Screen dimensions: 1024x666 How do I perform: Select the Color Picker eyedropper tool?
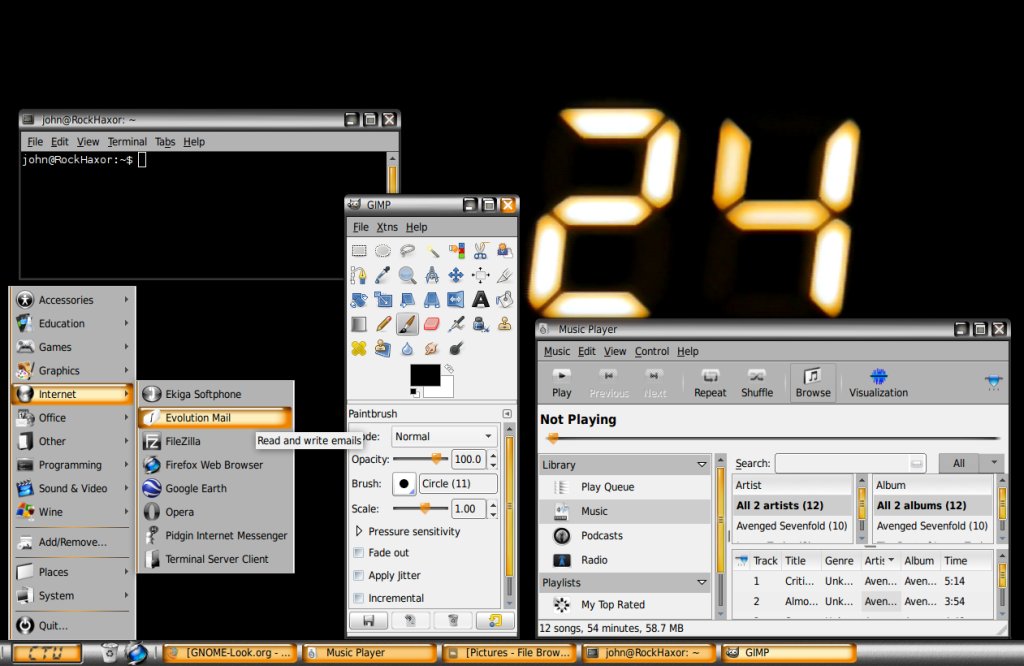tap(383, 275)
